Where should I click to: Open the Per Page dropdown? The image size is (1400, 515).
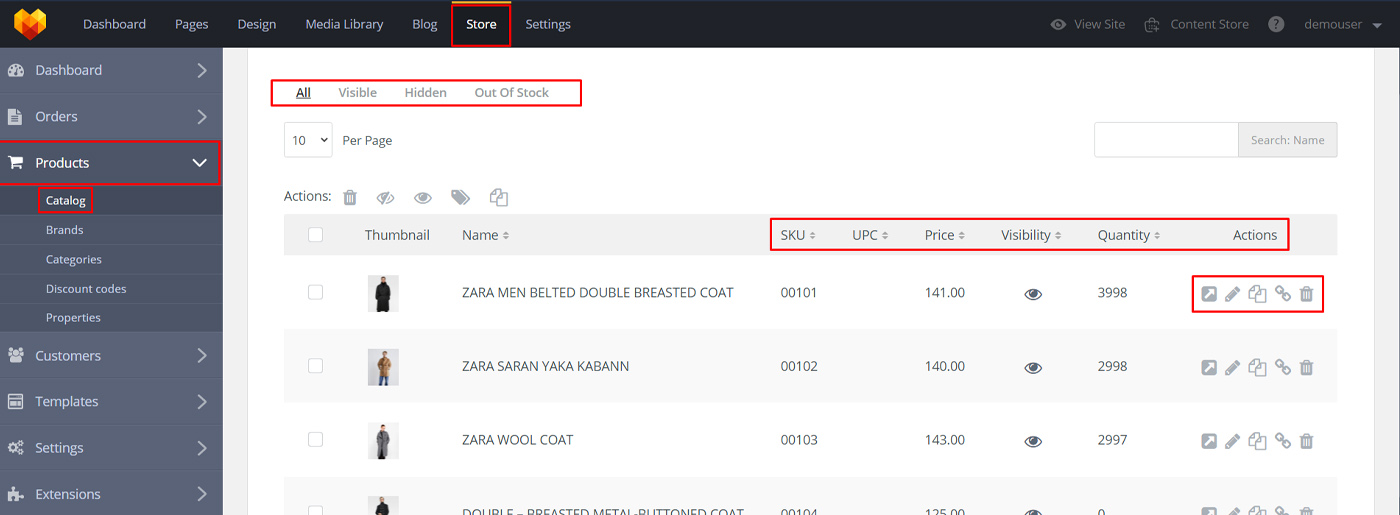(x=308, y=140)
